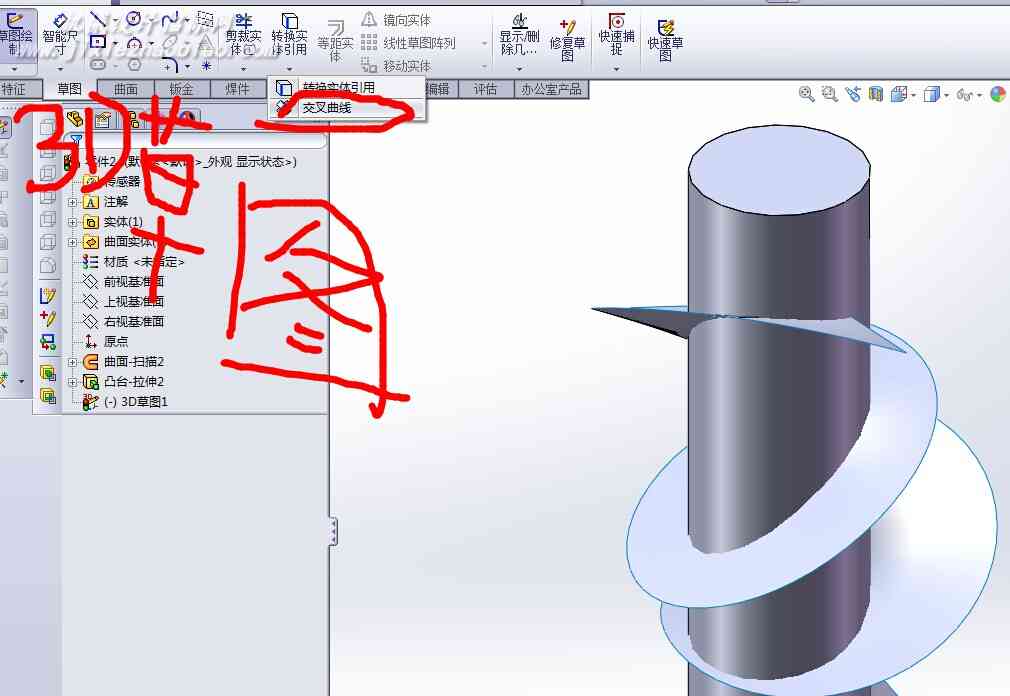The height and width of the screenshot is (696, 1010).
Task: Click the 快速捕捉 quick snaps tool
Action: 616,34
